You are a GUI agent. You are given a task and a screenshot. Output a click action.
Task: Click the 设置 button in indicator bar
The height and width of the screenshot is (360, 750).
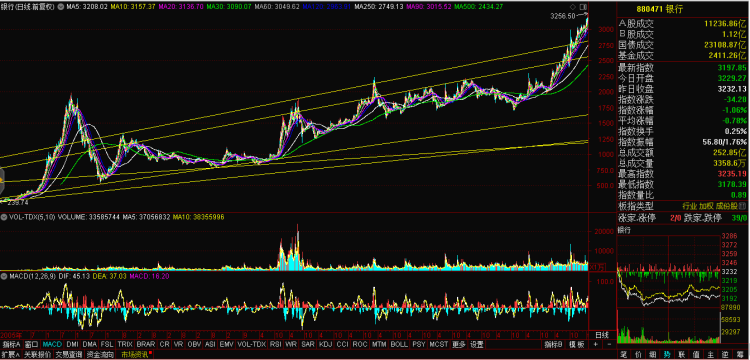coord(476,344)
